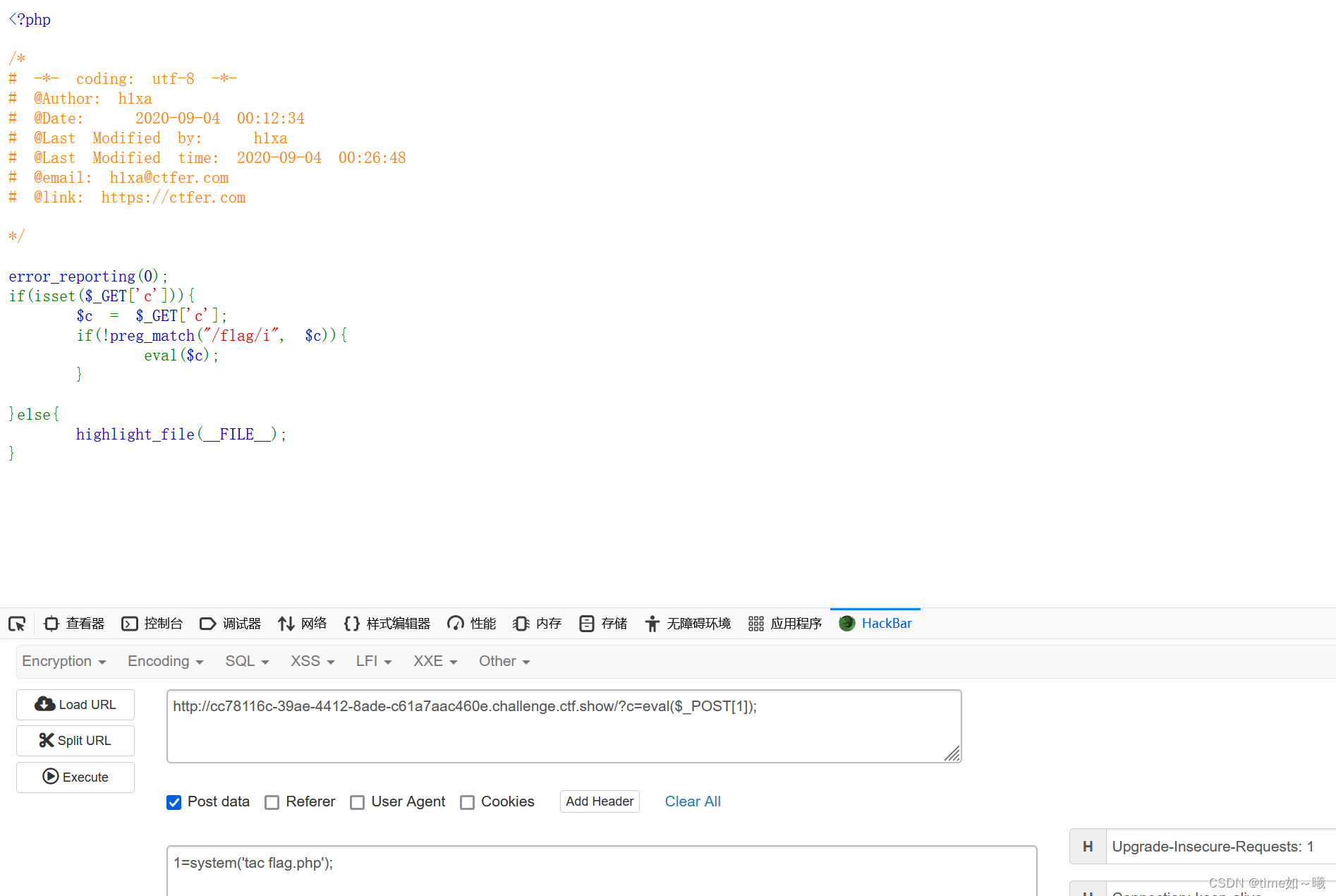1336x896 pixels.
Task: Select the HackBar tab
Action: [x=875, y=624]
